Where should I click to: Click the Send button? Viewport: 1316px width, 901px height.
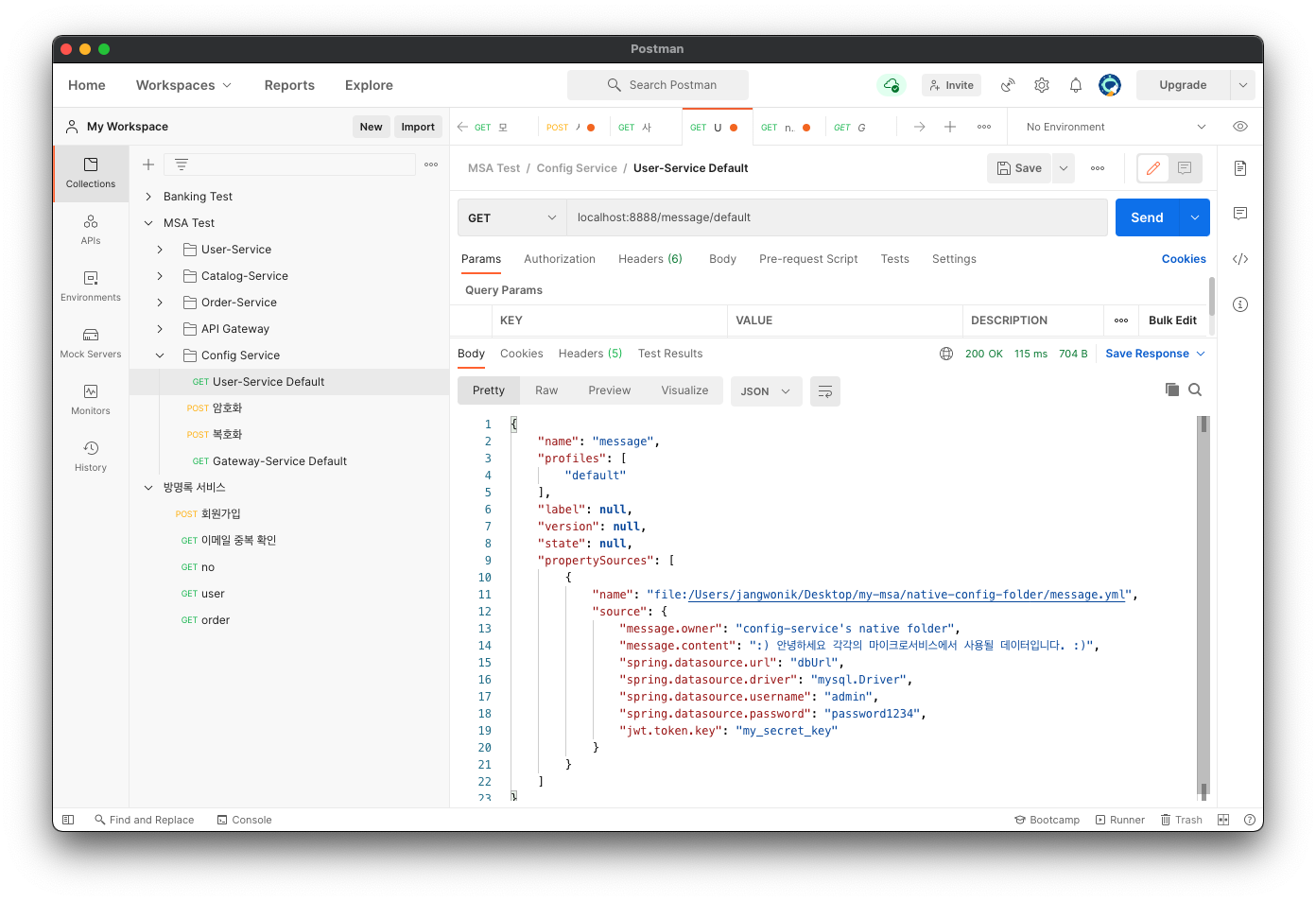(x=1147, y=217)
